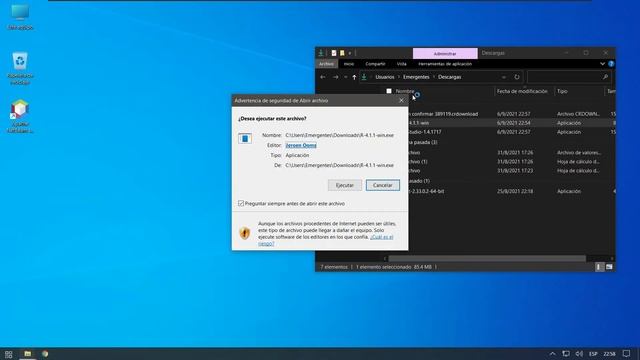The image size is (640, 360).
Task: Switch to the Vista ribbon tab
Action: coord(402,64)
